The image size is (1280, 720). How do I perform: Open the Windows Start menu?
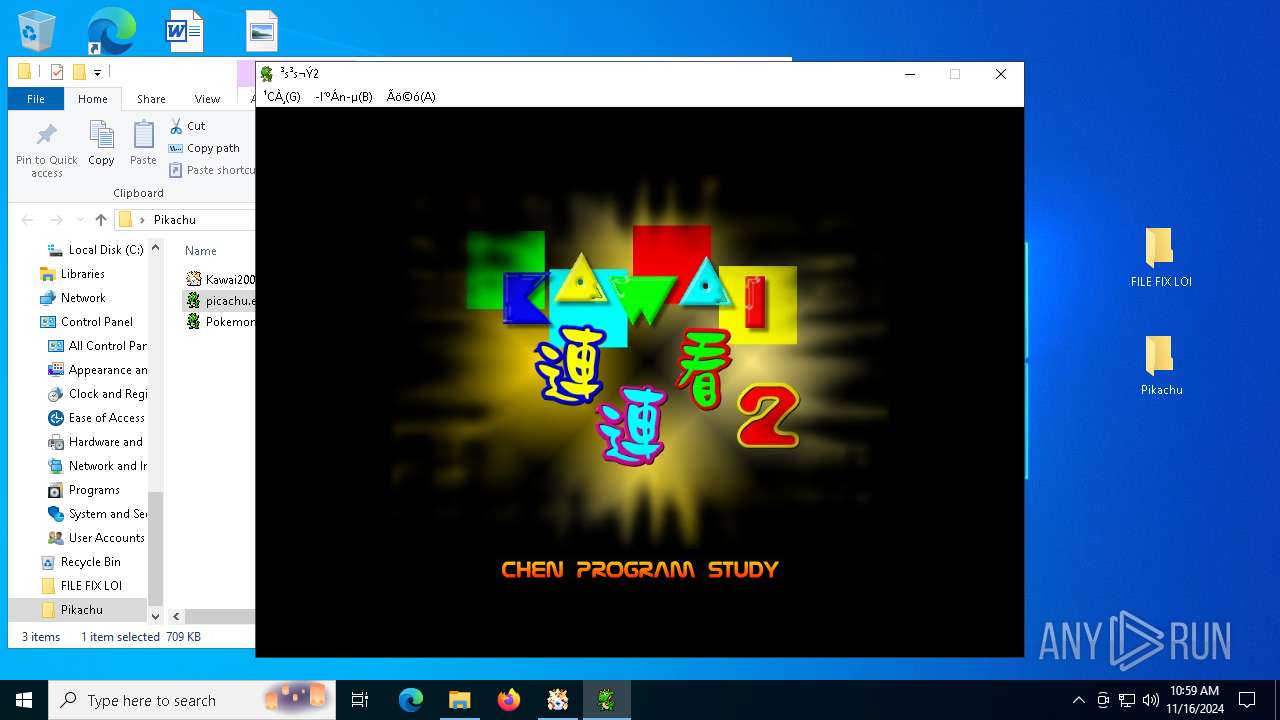click(24, 700)
